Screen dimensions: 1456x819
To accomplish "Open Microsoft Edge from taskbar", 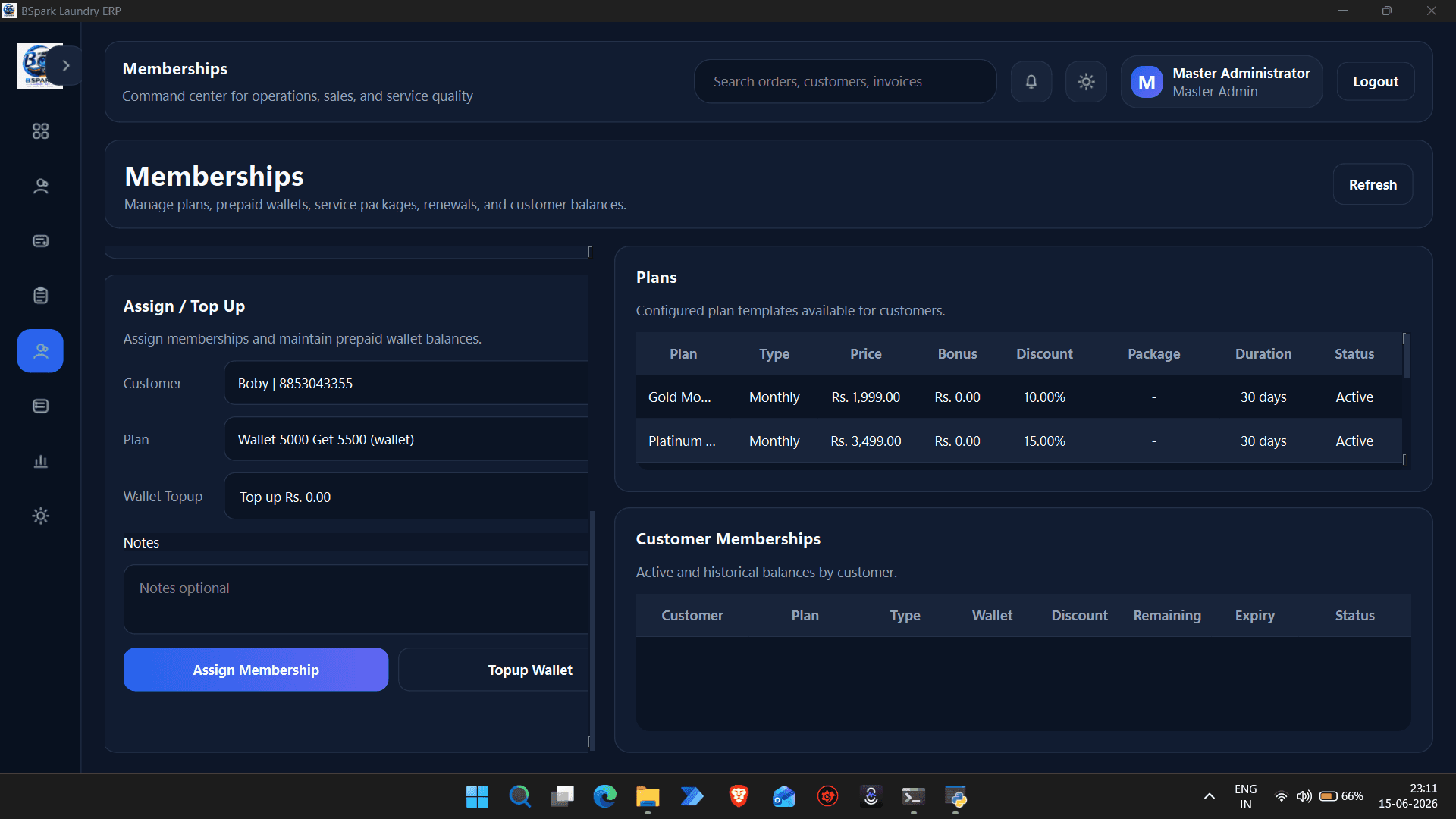I will click(x=604, y=796).
